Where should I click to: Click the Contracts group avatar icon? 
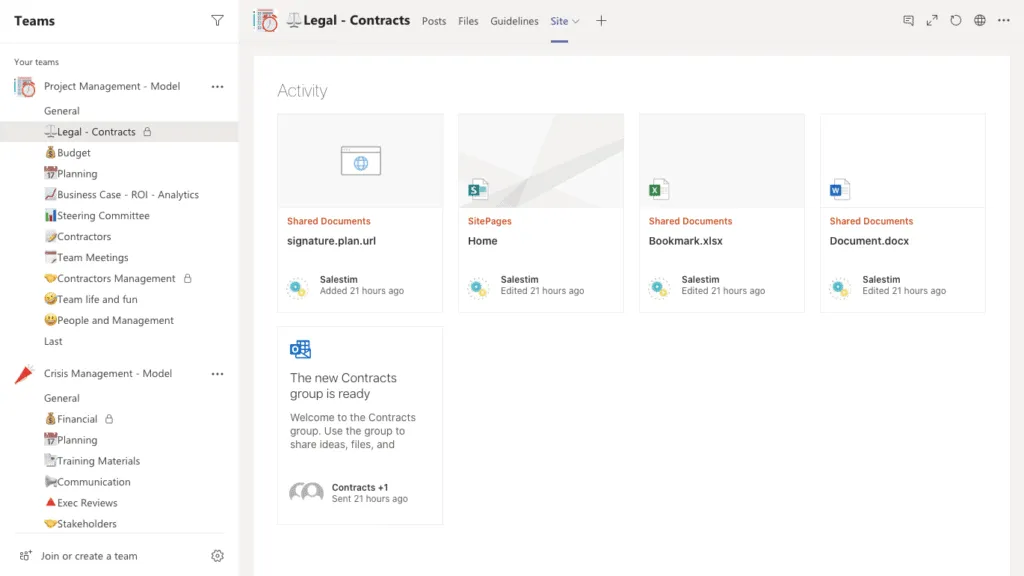[306, 492]
